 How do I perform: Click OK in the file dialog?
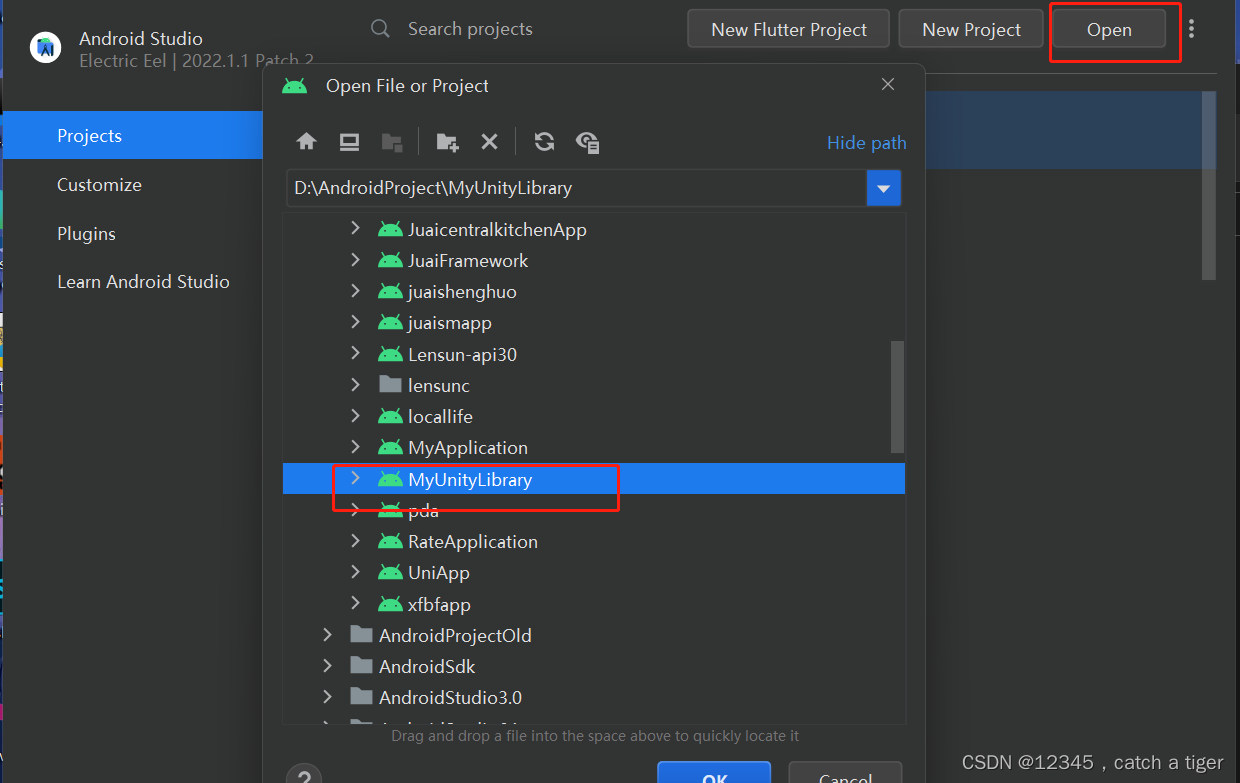(714, 773)
